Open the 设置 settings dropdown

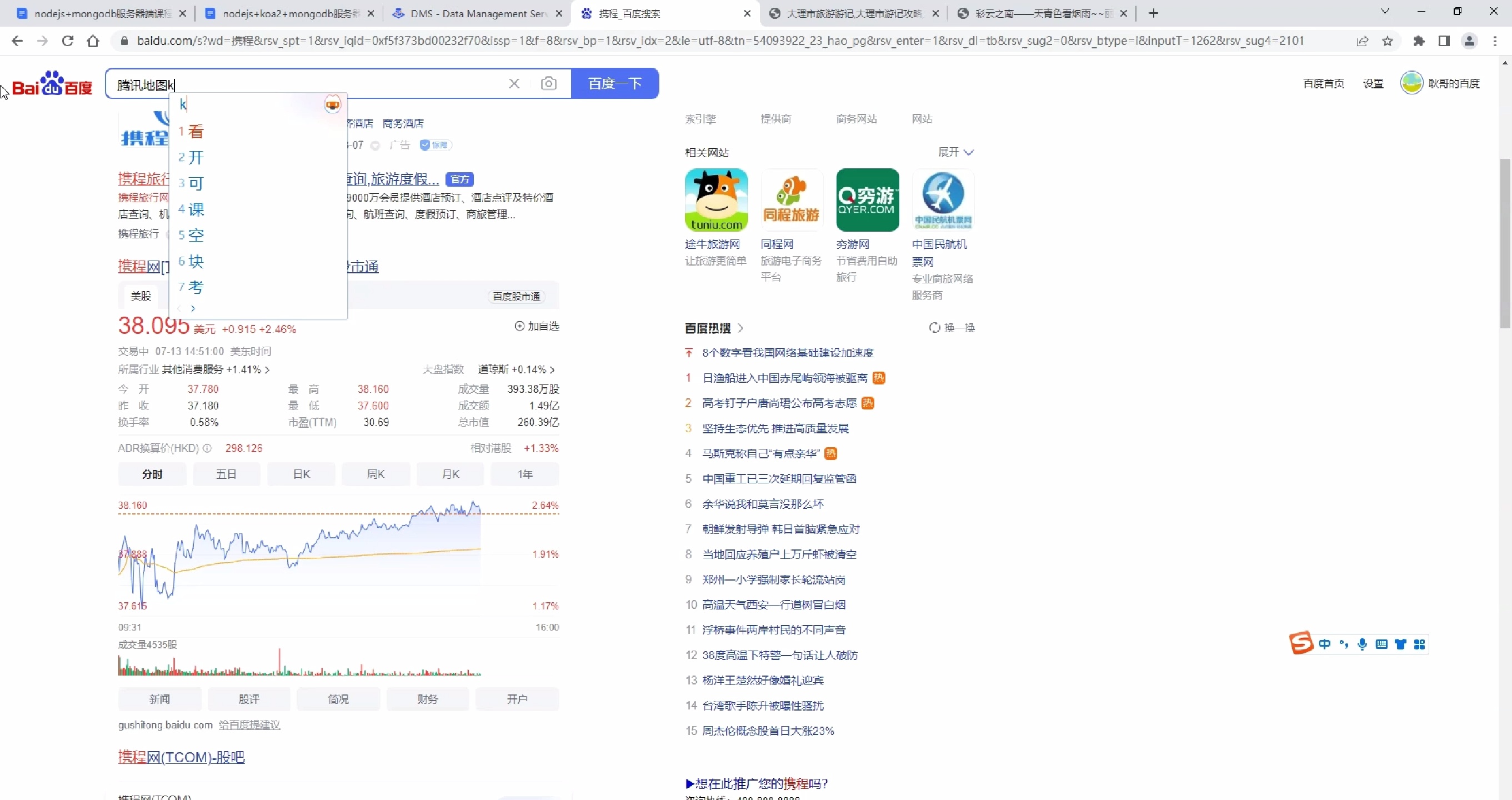tap(1373, 83)
